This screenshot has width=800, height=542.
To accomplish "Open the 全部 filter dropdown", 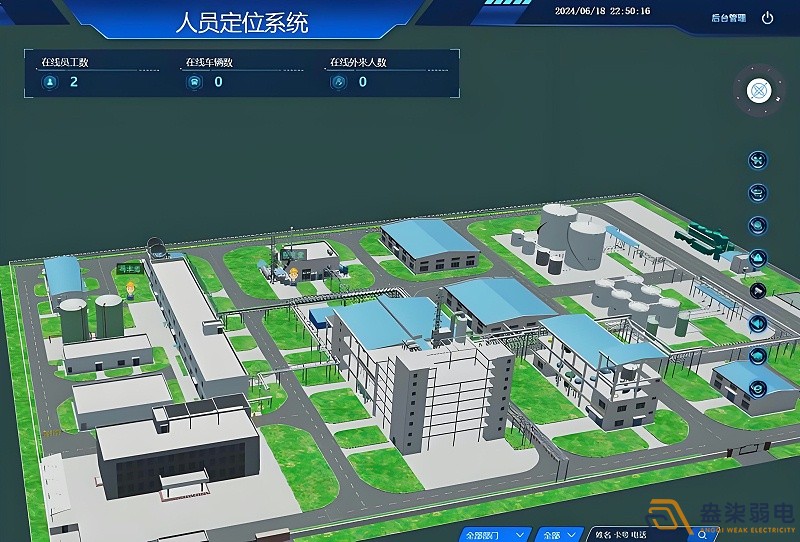I will tap(557, 534).
